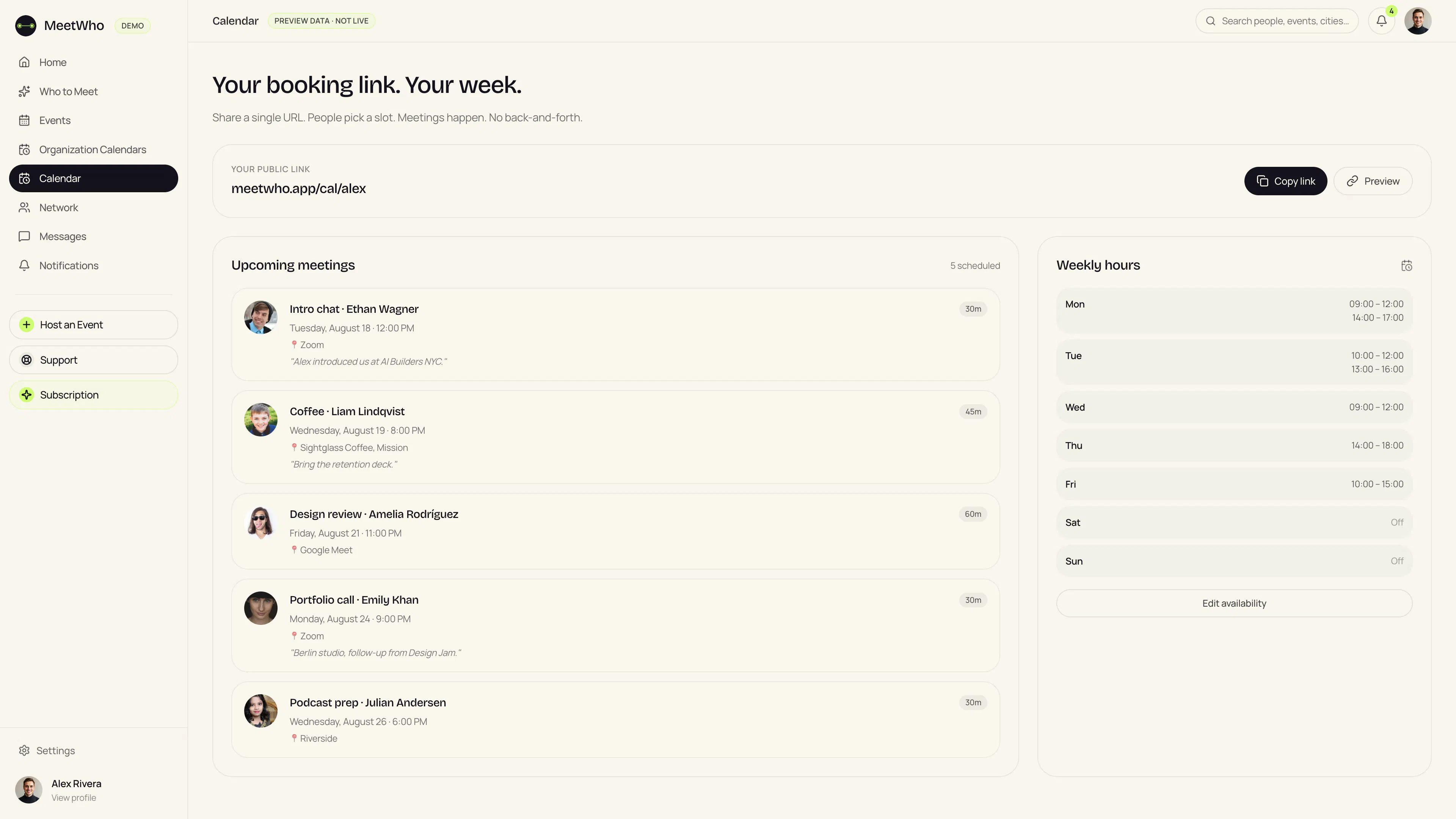Image resolution: width=1456 pixels, height=819 pixels.
Task: Click the Support lifebuoy icon
Action: point(27,360)
